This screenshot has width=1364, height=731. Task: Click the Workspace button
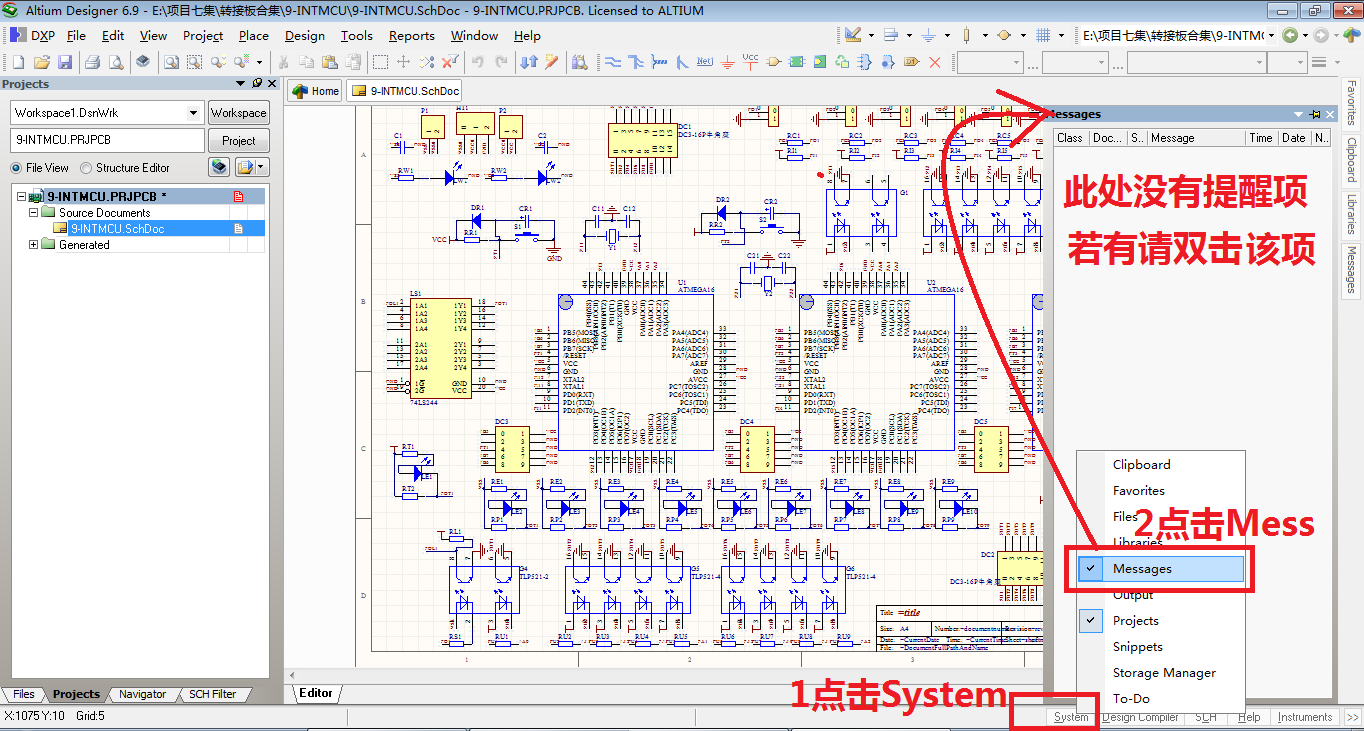238,112
